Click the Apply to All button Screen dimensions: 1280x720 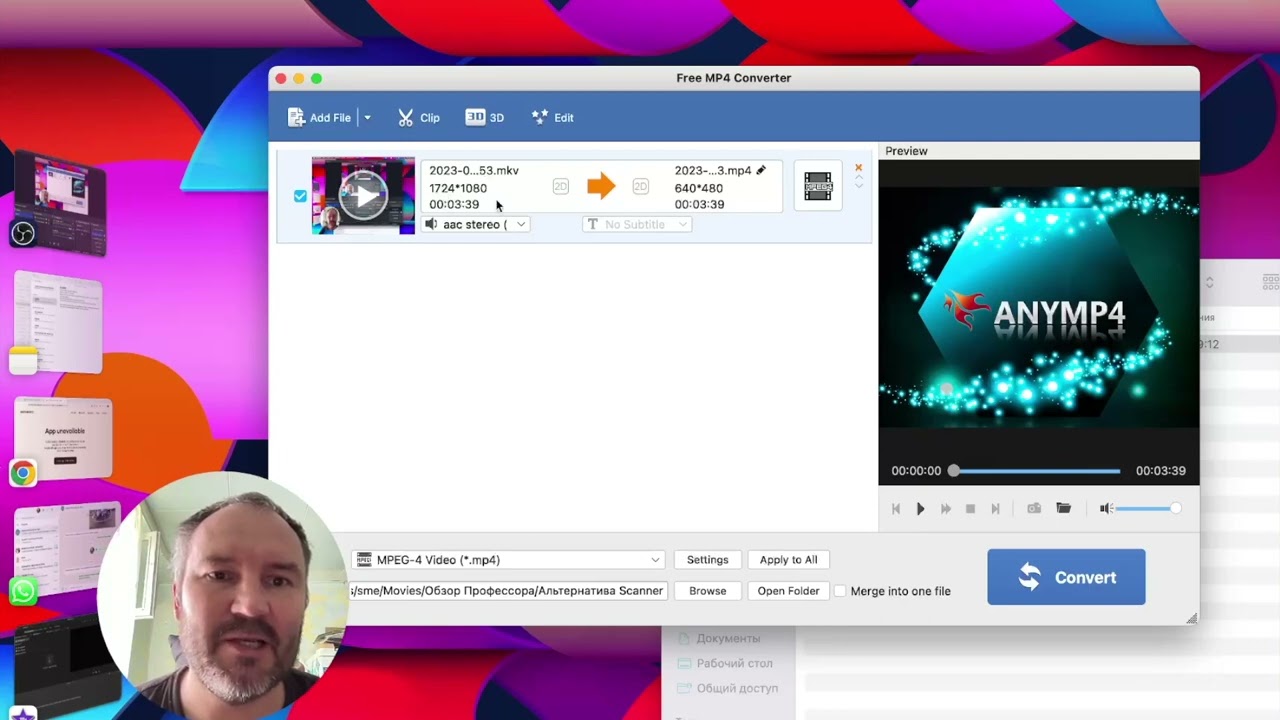[x=788, y=560]
